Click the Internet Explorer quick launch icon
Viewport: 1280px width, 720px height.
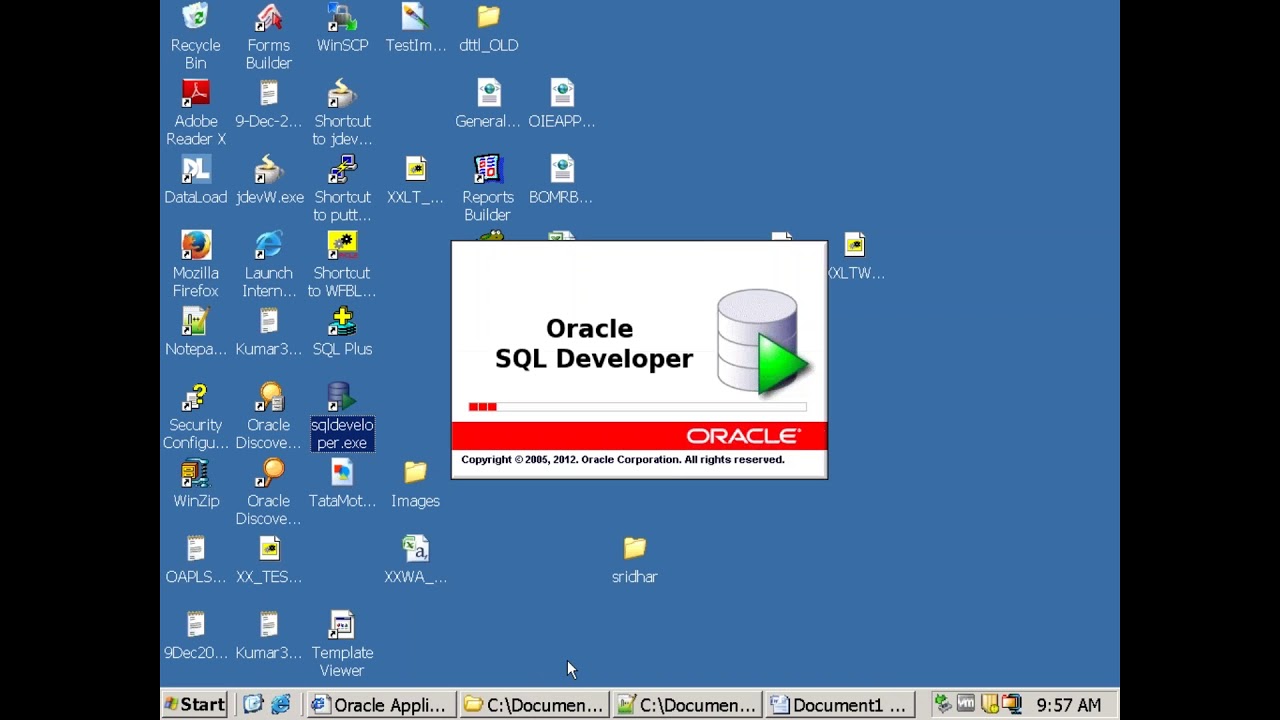(281, 705)
